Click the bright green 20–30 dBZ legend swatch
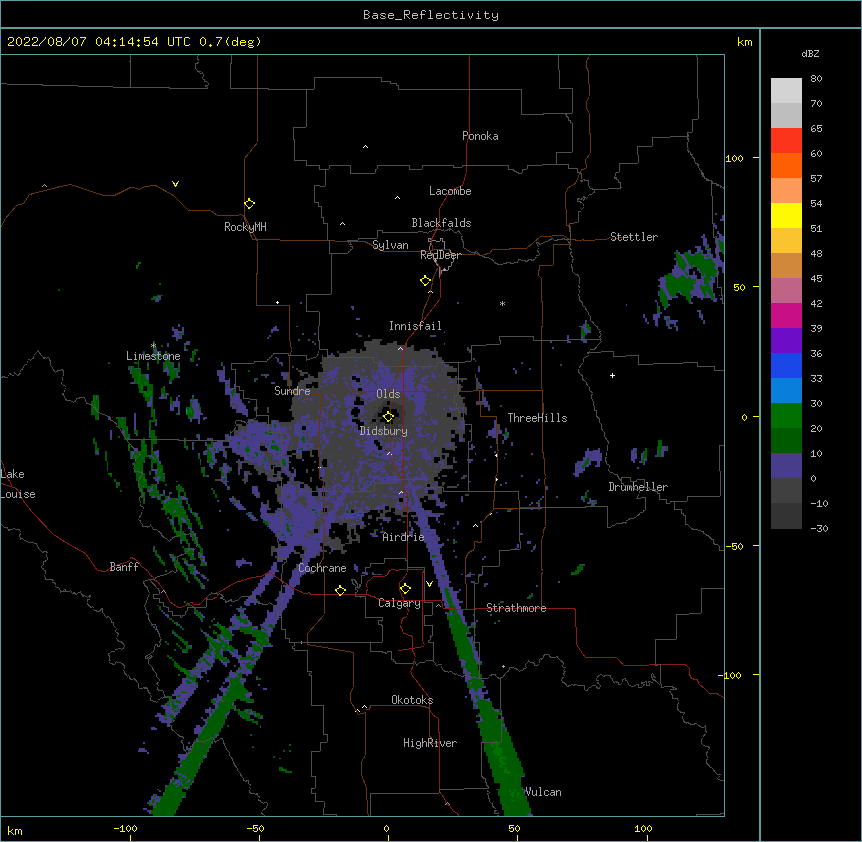 click(x=786, y=416)
